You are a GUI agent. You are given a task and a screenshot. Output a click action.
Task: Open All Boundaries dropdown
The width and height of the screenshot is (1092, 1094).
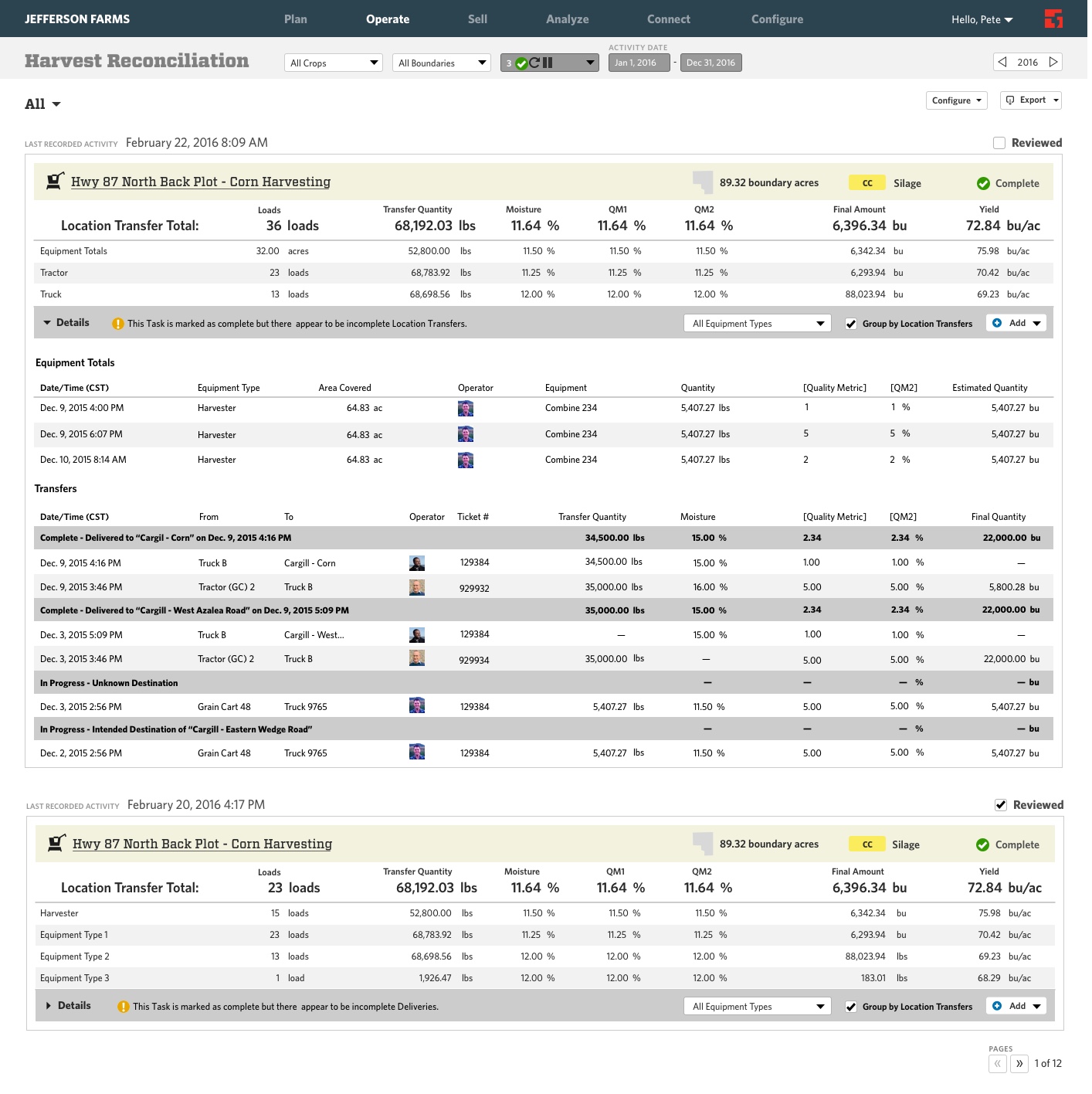442,63
